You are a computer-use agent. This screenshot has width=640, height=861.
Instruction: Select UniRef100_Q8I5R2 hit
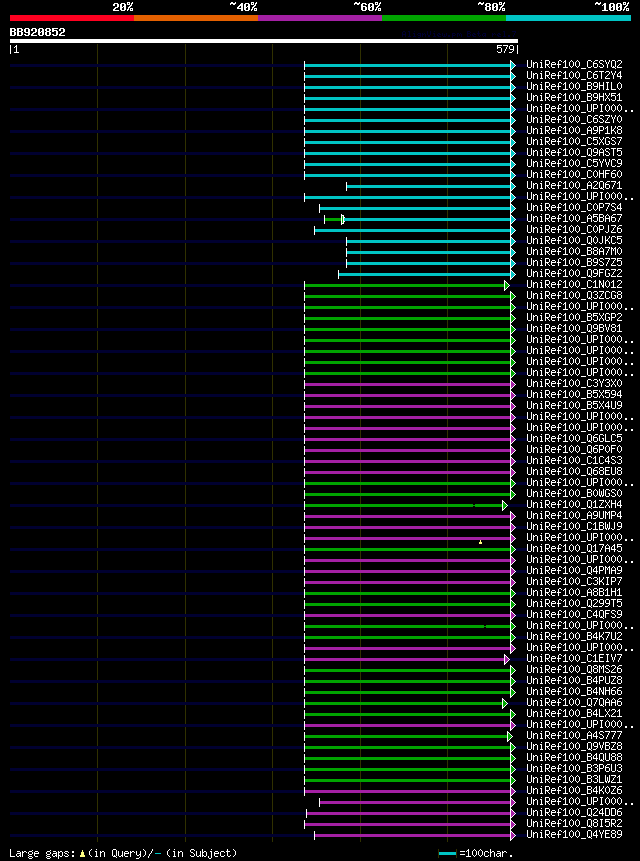point(574,823)
